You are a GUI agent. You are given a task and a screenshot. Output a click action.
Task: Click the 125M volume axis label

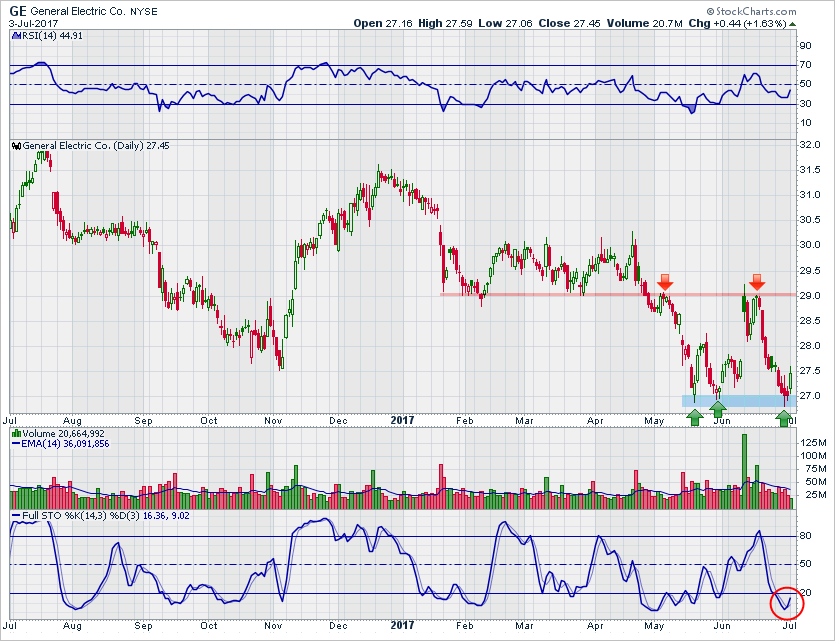813,443
